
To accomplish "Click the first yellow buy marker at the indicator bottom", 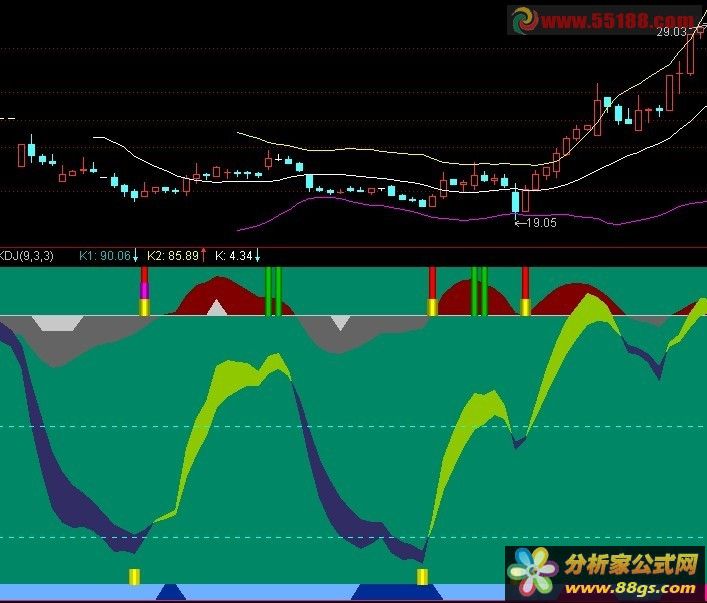I will tap(134, 577).
